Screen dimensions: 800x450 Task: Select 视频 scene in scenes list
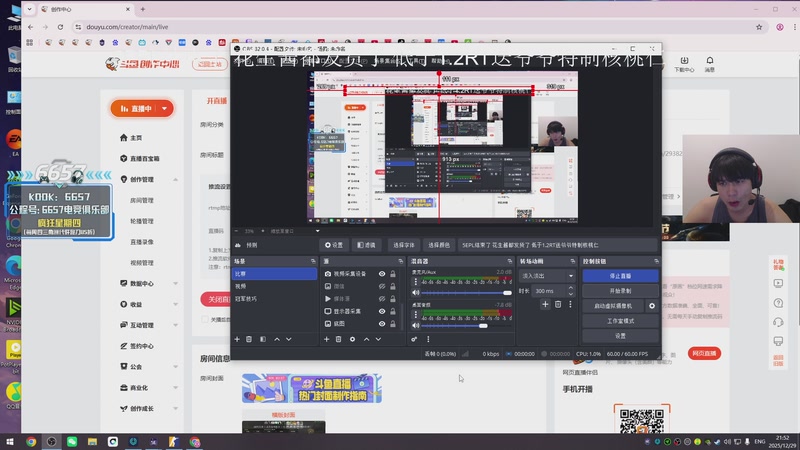274,286
